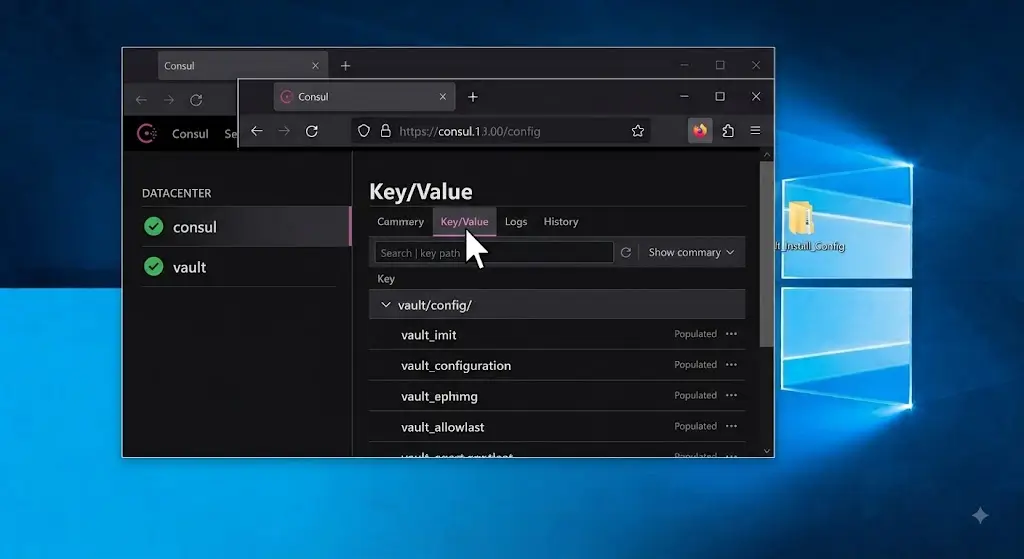Image resolution: width=1024 pixels, height=559 pixels.
Task: Open the vault_allowlast key
Action: tap(442, 427)
